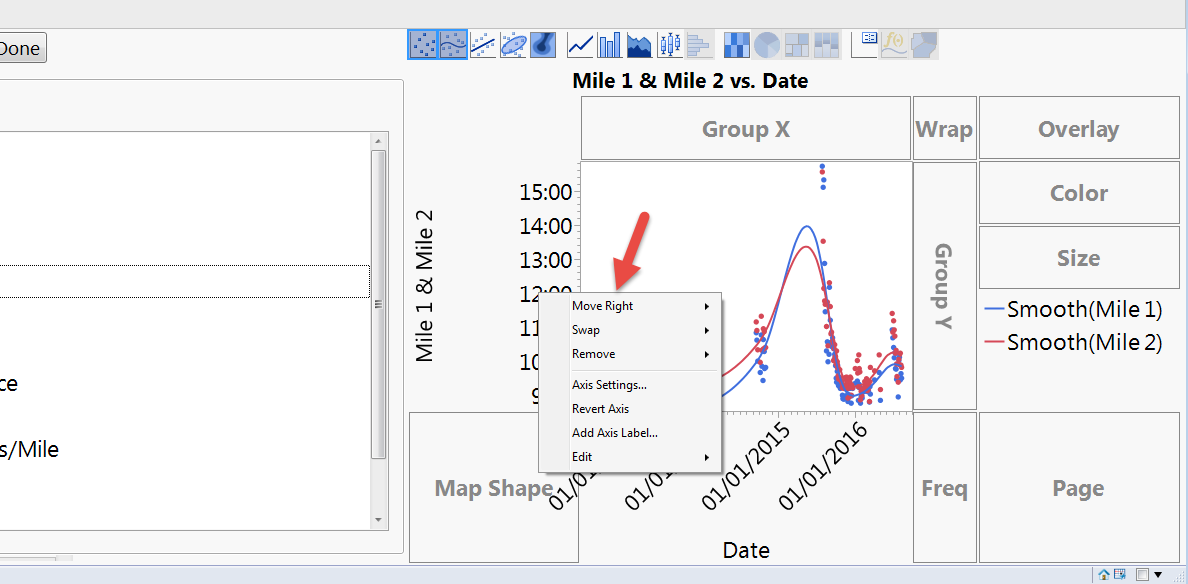Select Axis Settings from the context menu
This screenshot has width=1188, height=584.
coord(610,384)
